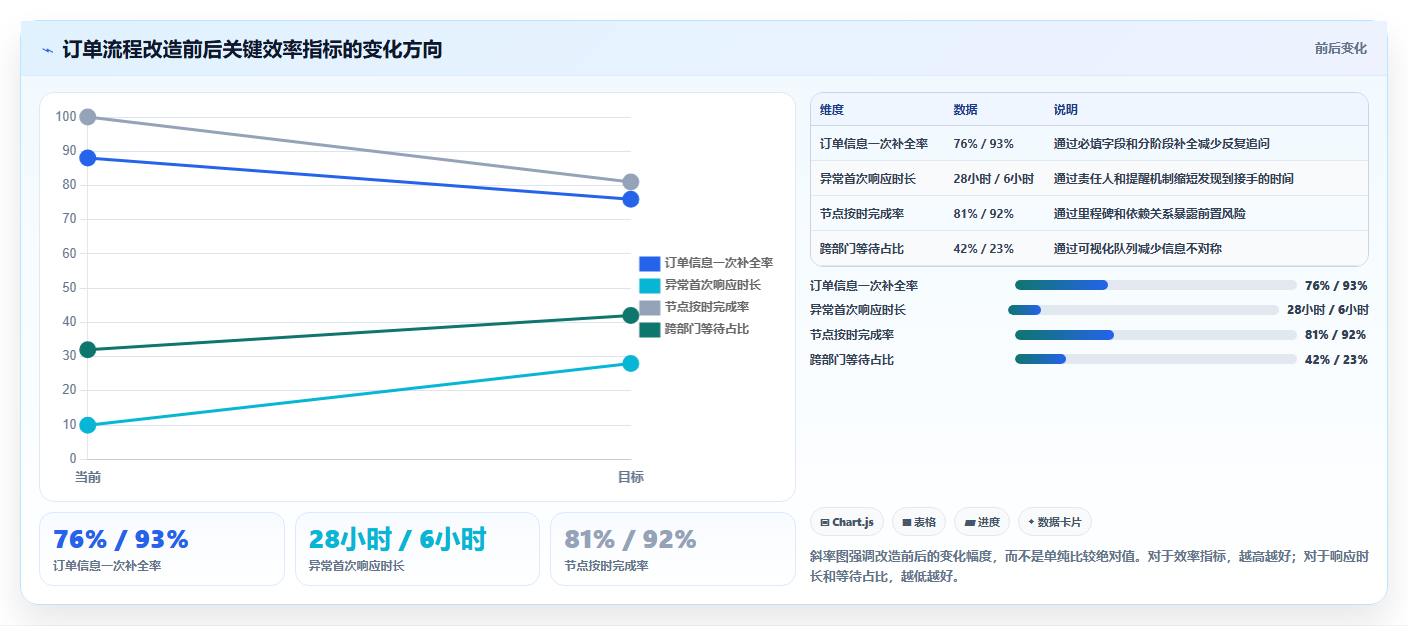1408x626 pixels.
Task: Click the icon inside the Chart.js tag
Action: click(x=824, y=522)
